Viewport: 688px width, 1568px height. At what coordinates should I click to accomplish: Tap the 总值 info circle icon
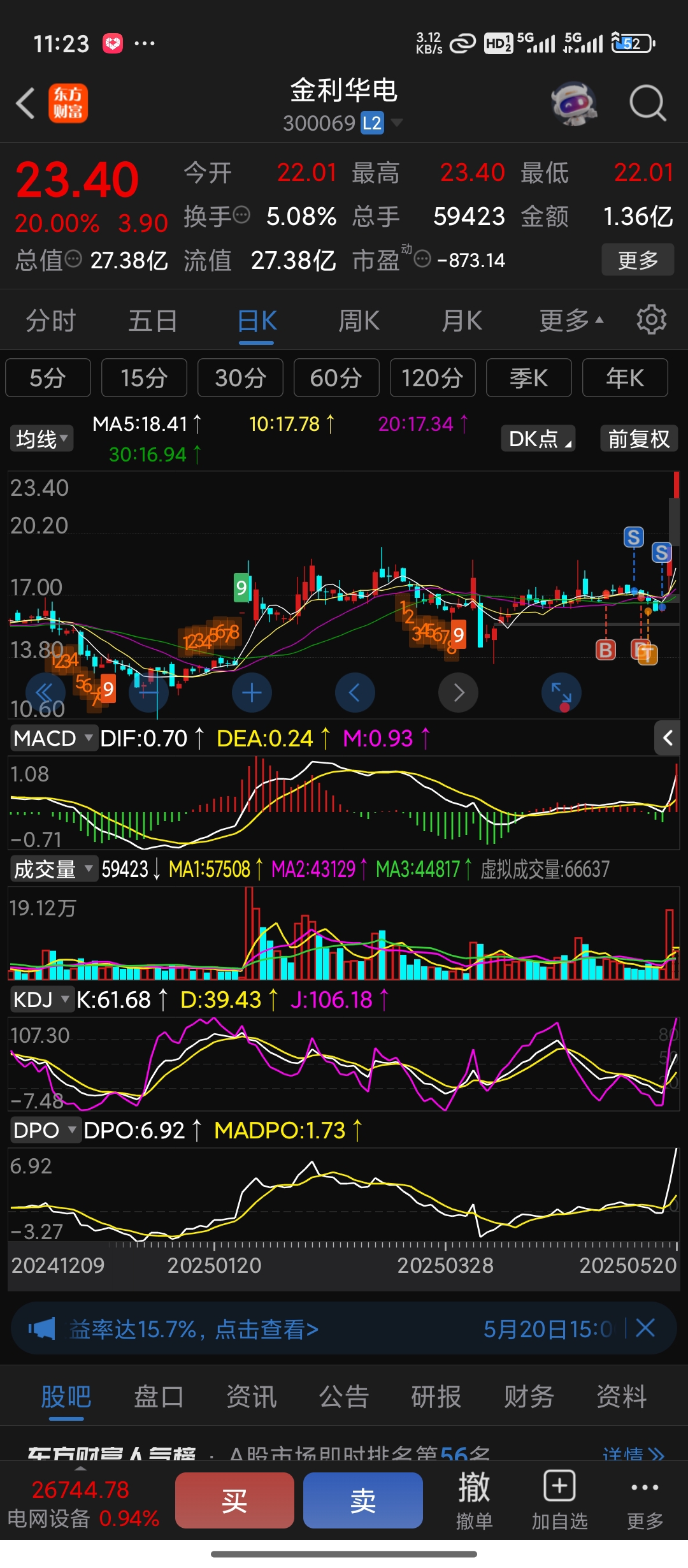74,259
